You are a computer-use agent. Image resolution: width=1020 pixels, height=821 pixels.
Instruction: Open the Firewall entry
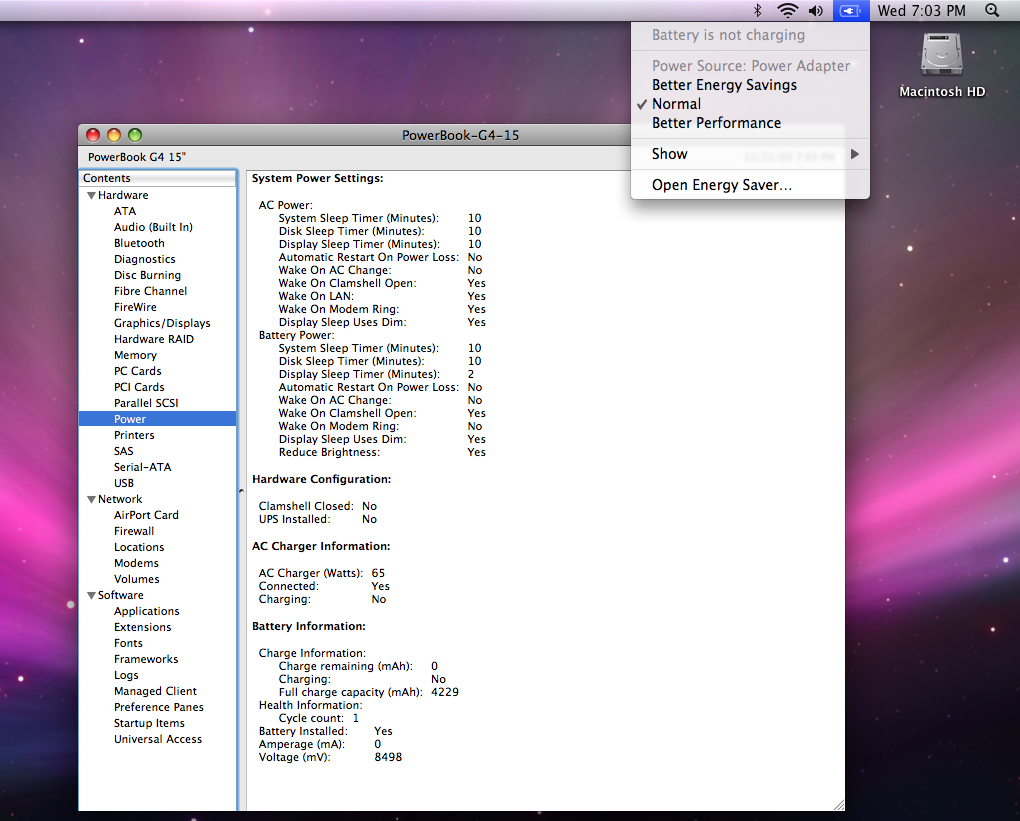coord(157,532)
